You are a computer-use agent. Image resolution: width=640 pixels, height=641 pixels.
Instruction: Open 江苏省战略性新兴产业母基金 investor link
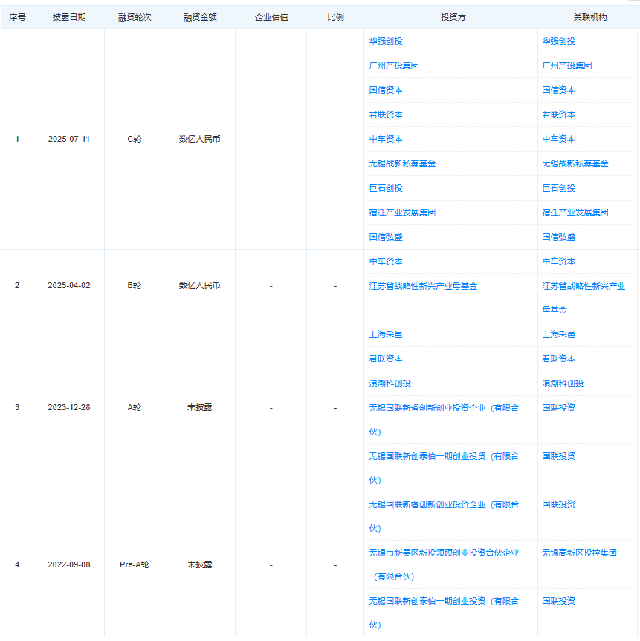coord(423,286)
